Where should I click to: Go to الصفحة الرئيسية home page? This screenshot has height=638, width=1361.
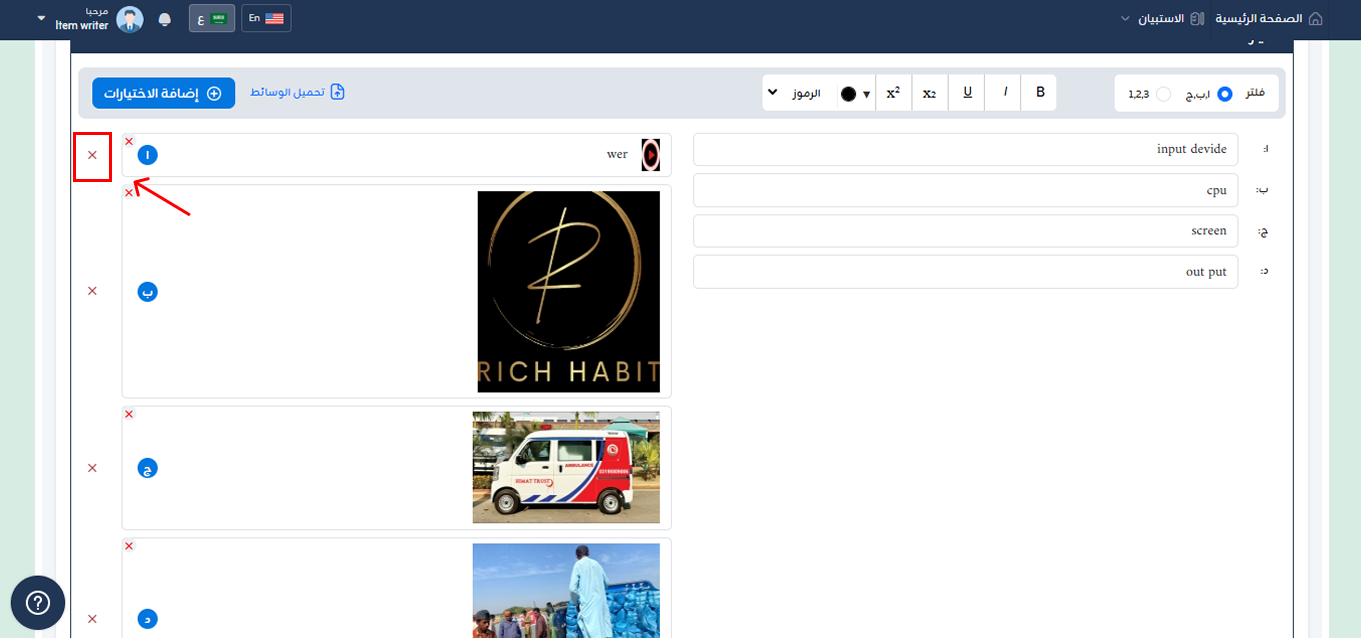tap(1269, 19)
